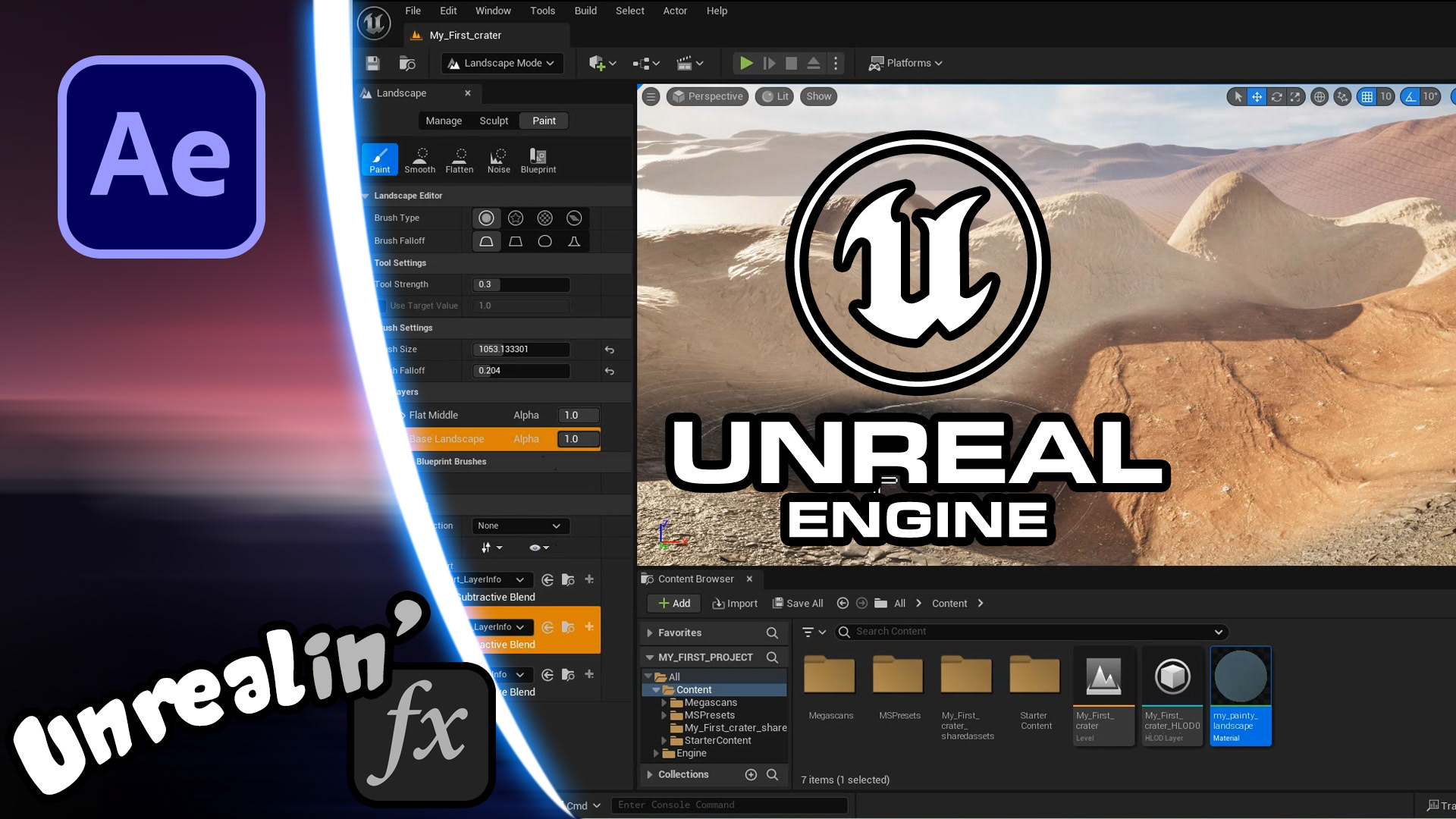Open the Platforms dropdown
Screen dimensions: 1456x819
[905, 63]
